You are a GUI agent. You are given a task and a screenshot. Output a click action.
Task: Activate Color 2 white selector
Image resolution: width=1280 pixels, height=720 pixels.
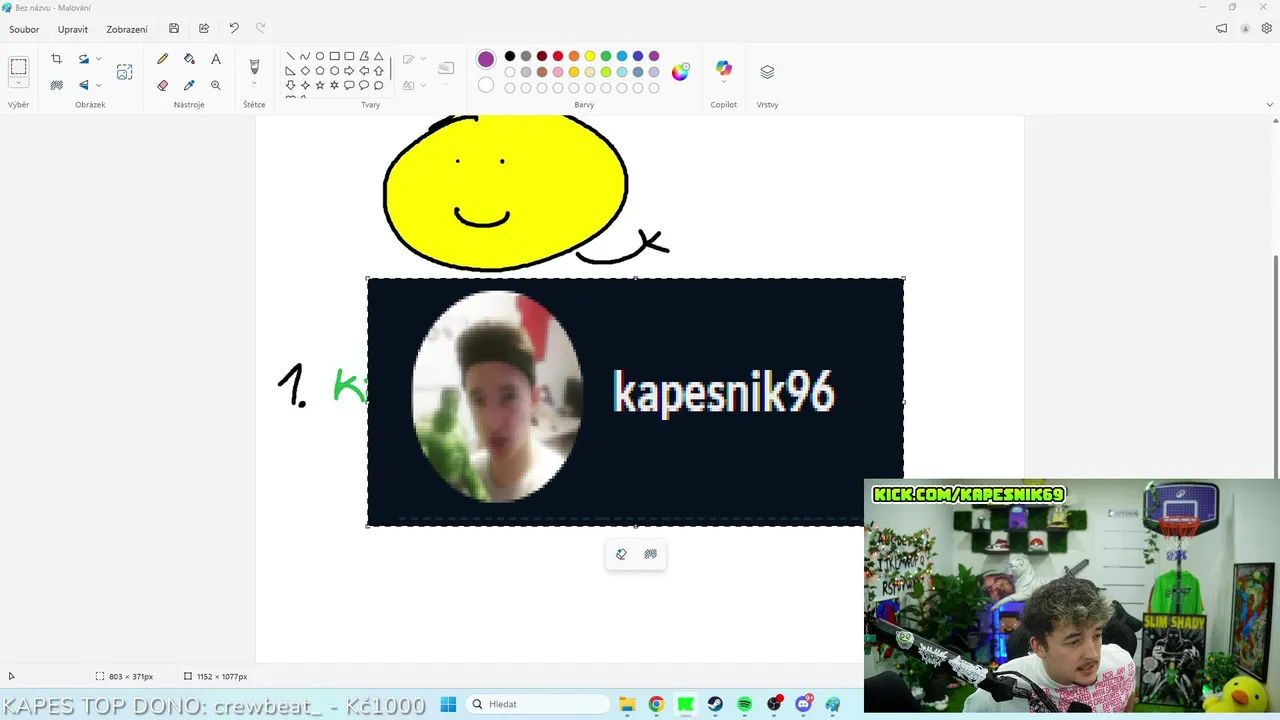click(486, 85)
